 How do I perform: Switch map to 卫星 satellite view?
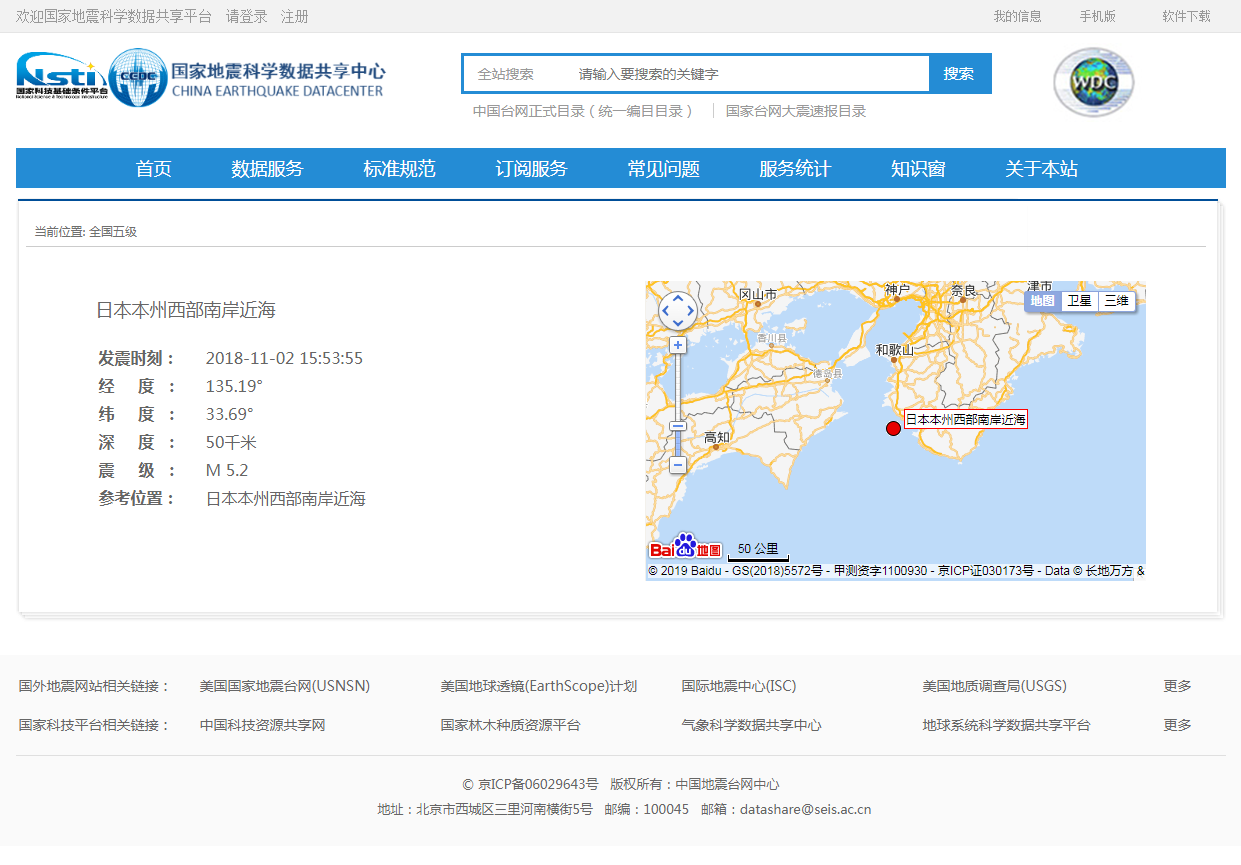(x=1078, y=301)
